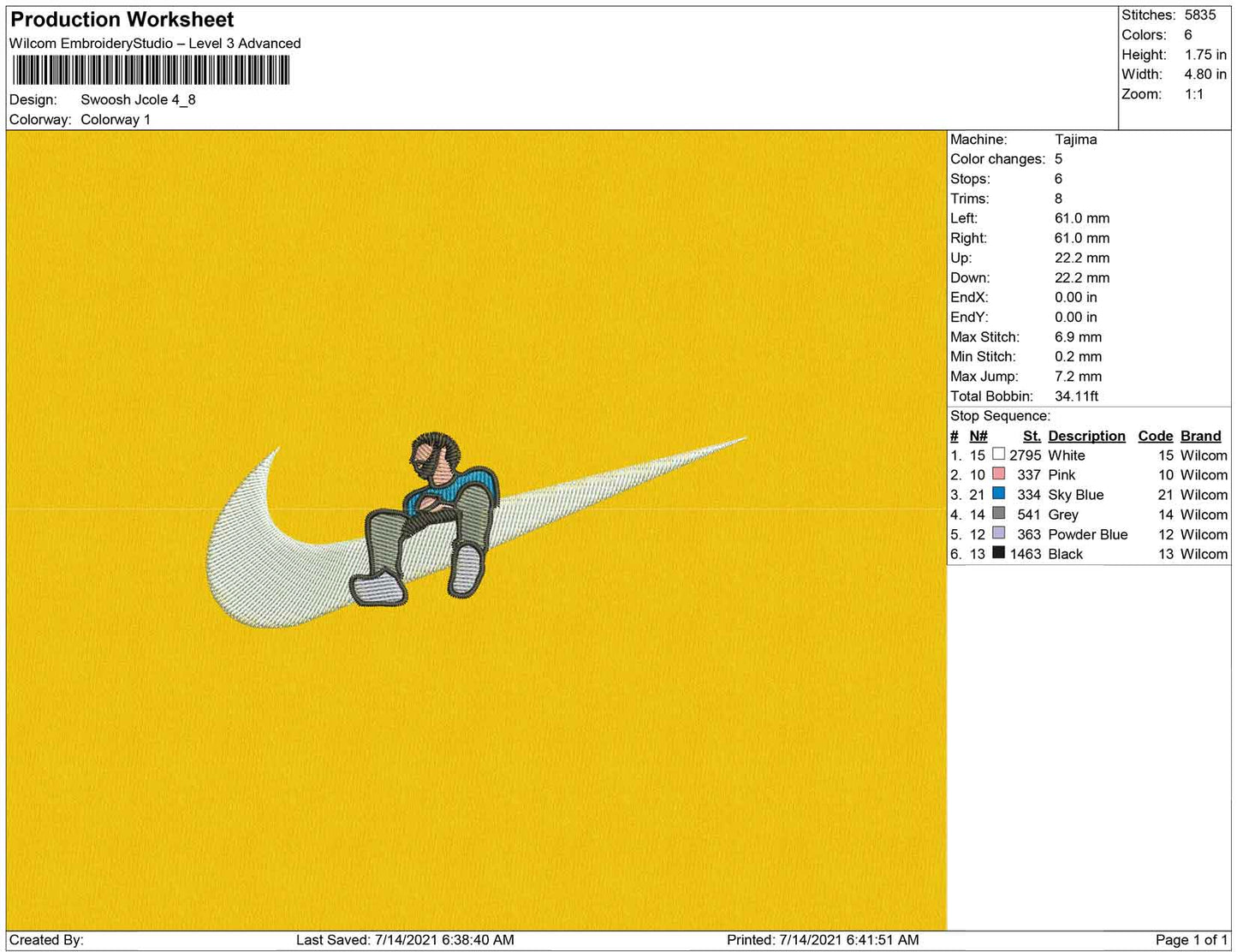
Task: Select the "Created By:" footer label
Action: (x=46, y=940)
